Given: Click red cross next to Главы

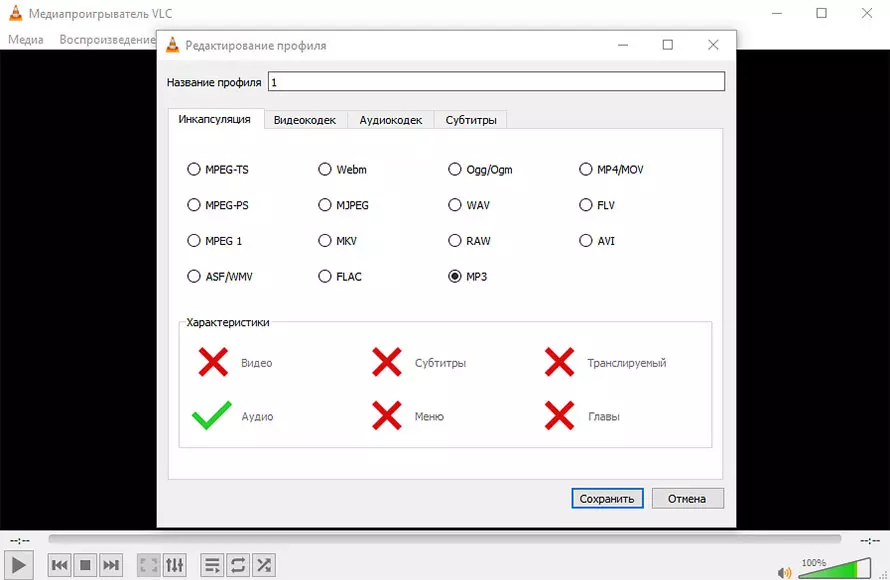Looking at the screenshot, I should pyautogui.click(x=560, y=415).
